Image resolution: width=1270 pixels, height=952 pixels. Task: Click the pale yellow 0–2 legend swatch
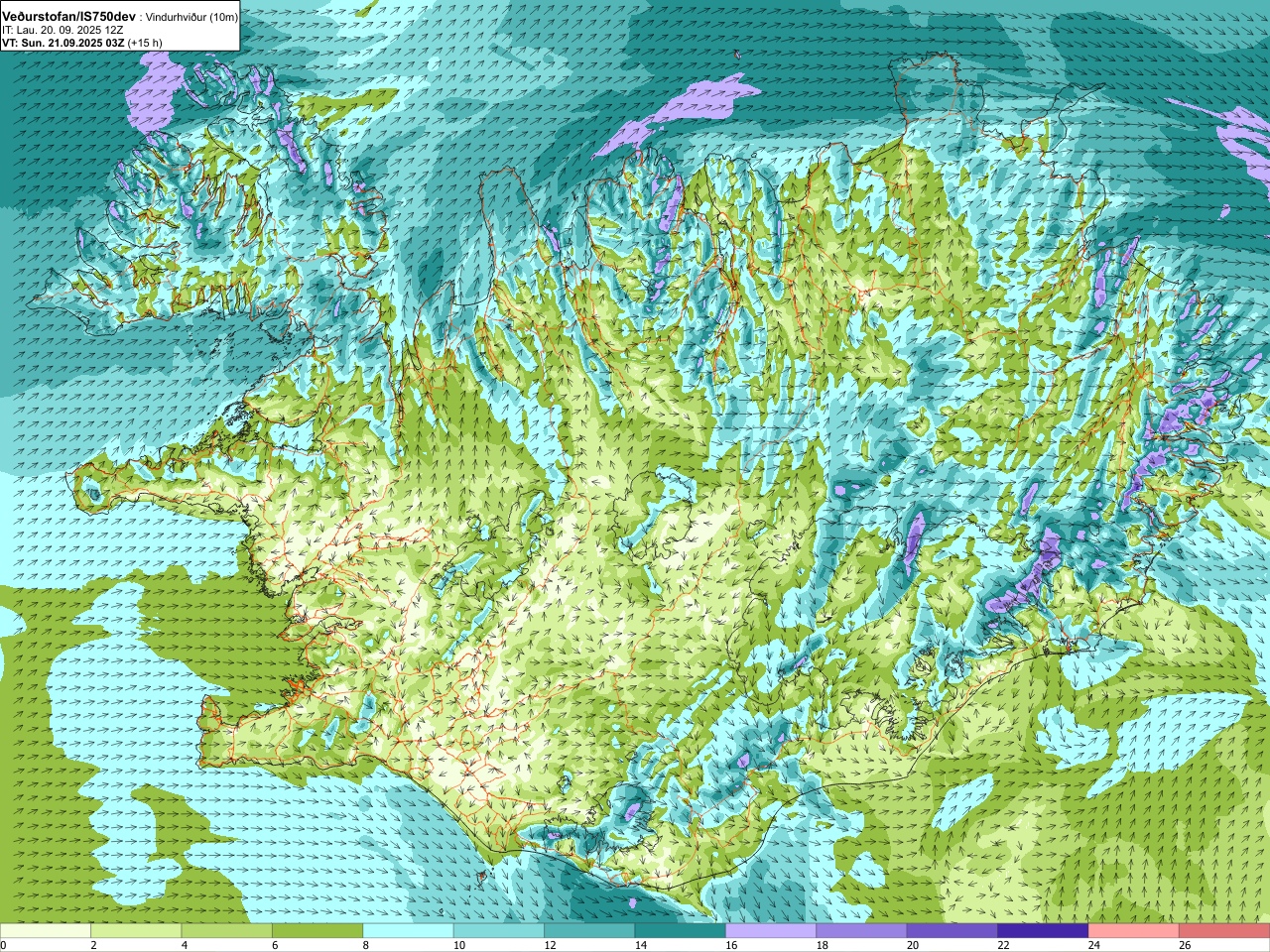[x=46, y=931]
